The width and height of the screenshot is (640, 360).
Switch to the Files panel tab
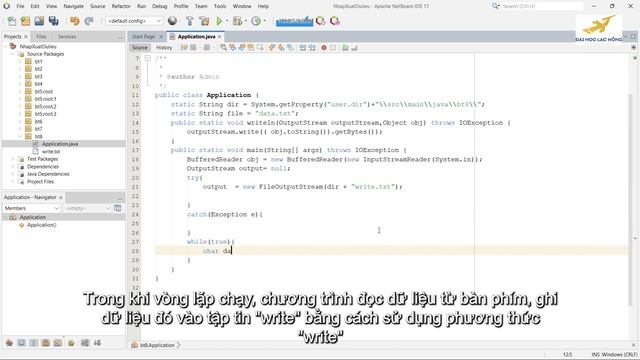pos(41,36)
